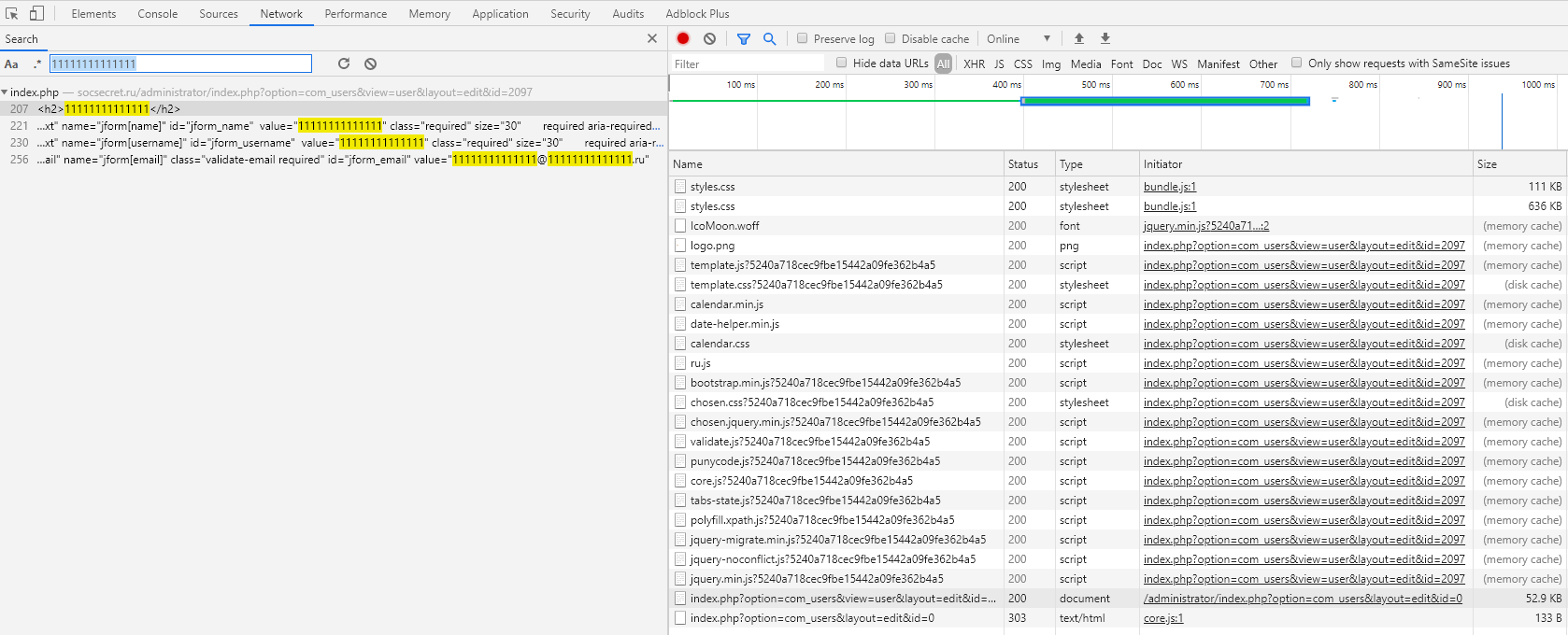Click the network Filter text field
This screenshot has height=635, width=1568.
[x=748, y=63]
